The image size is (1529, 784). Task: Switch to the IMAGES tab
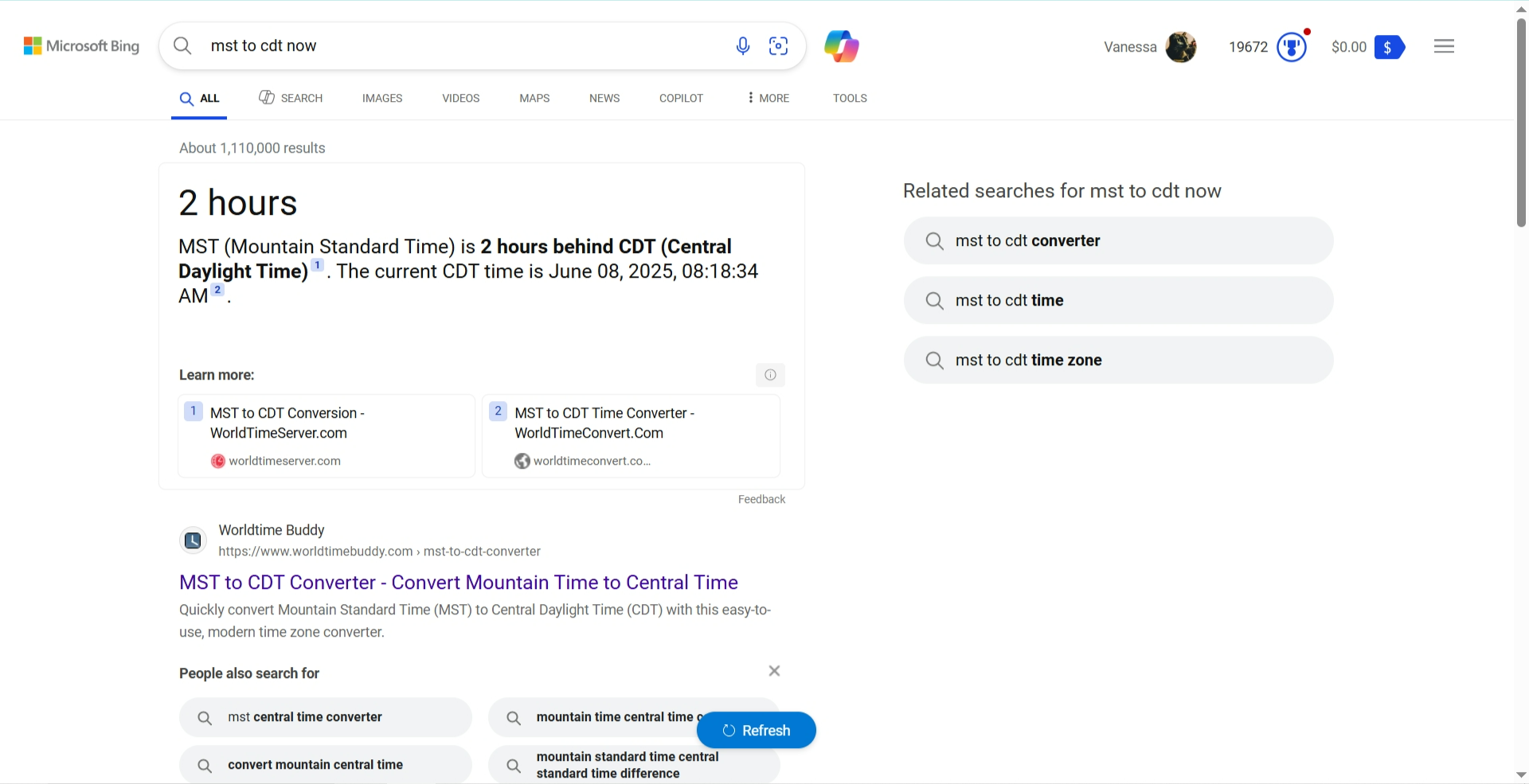[x=382, y=98]
